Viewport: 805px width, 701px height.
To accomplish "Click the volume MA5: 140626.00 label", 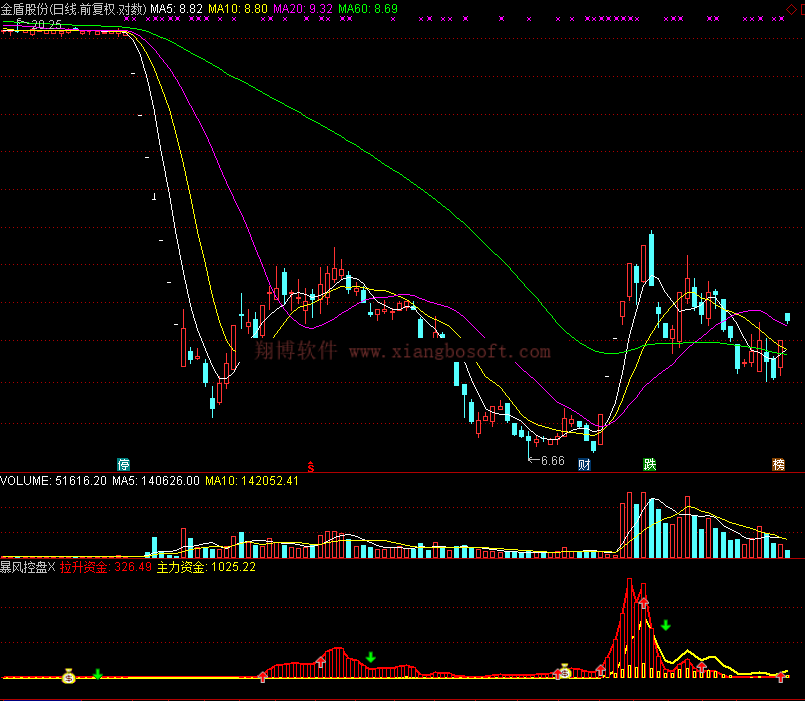I will (x=156, y=481).
